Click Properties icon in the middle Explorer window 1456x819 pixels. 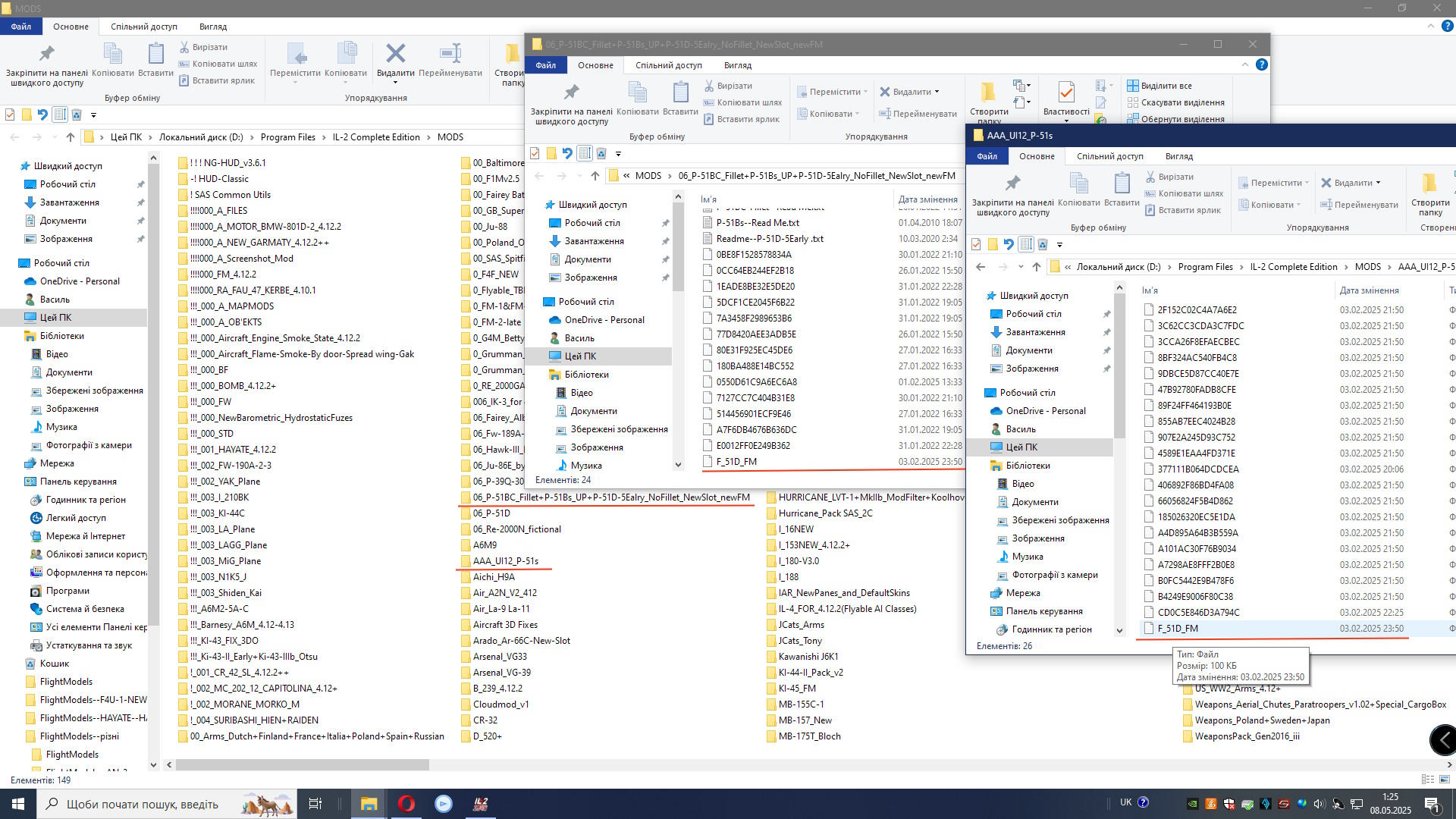pyautogui.click(x=1065, y=93)
